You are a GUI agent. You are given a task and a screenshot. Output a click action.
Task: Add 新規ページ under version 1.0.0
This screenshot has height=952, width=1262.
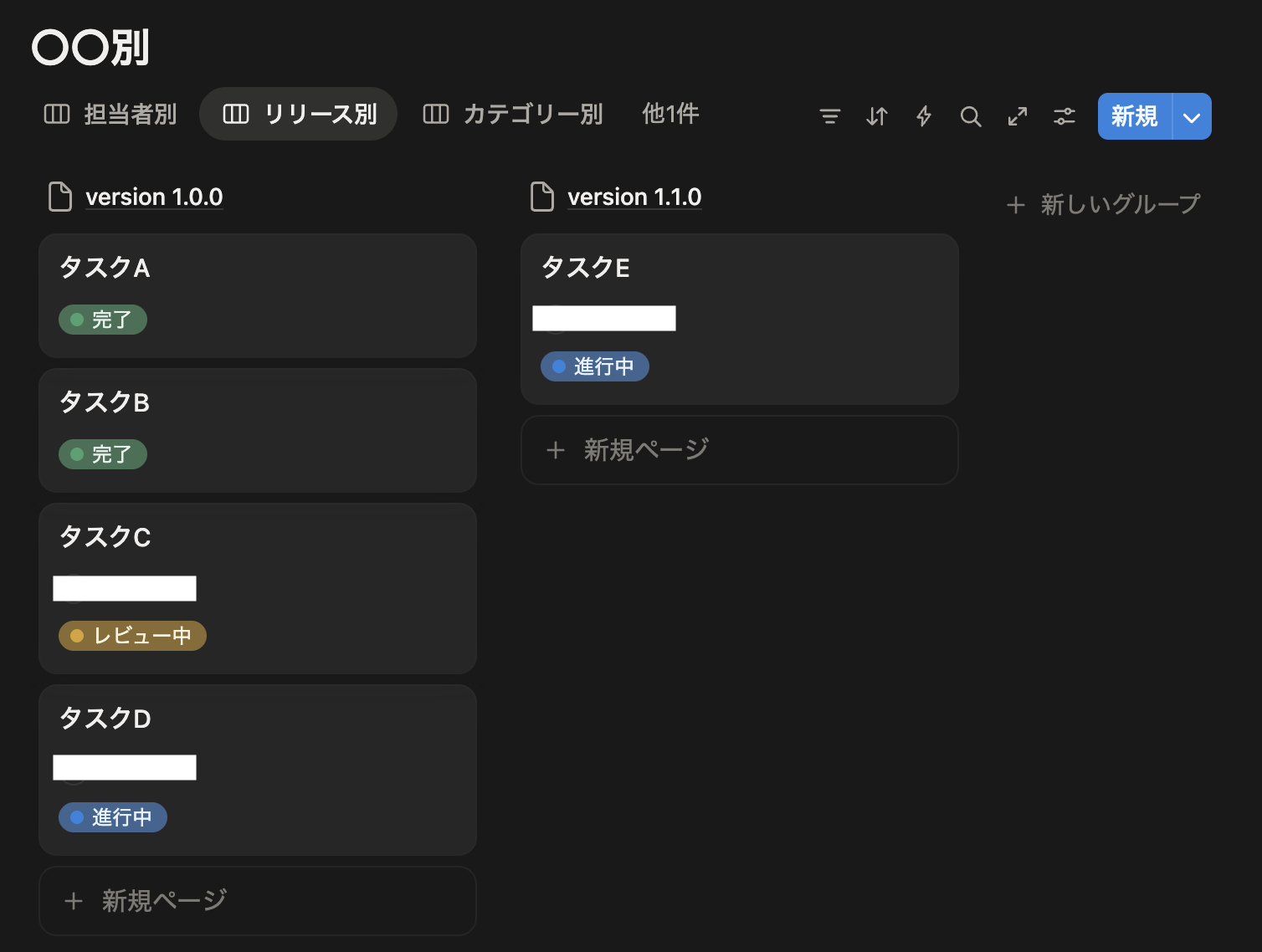258,901
